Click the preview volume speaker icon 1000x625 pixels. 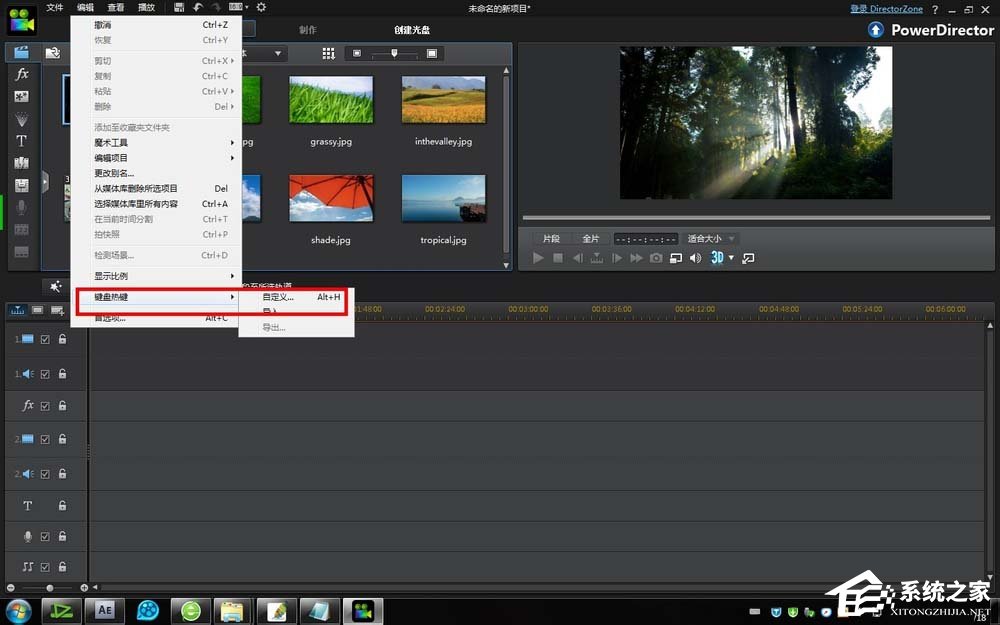pos(695,258)
